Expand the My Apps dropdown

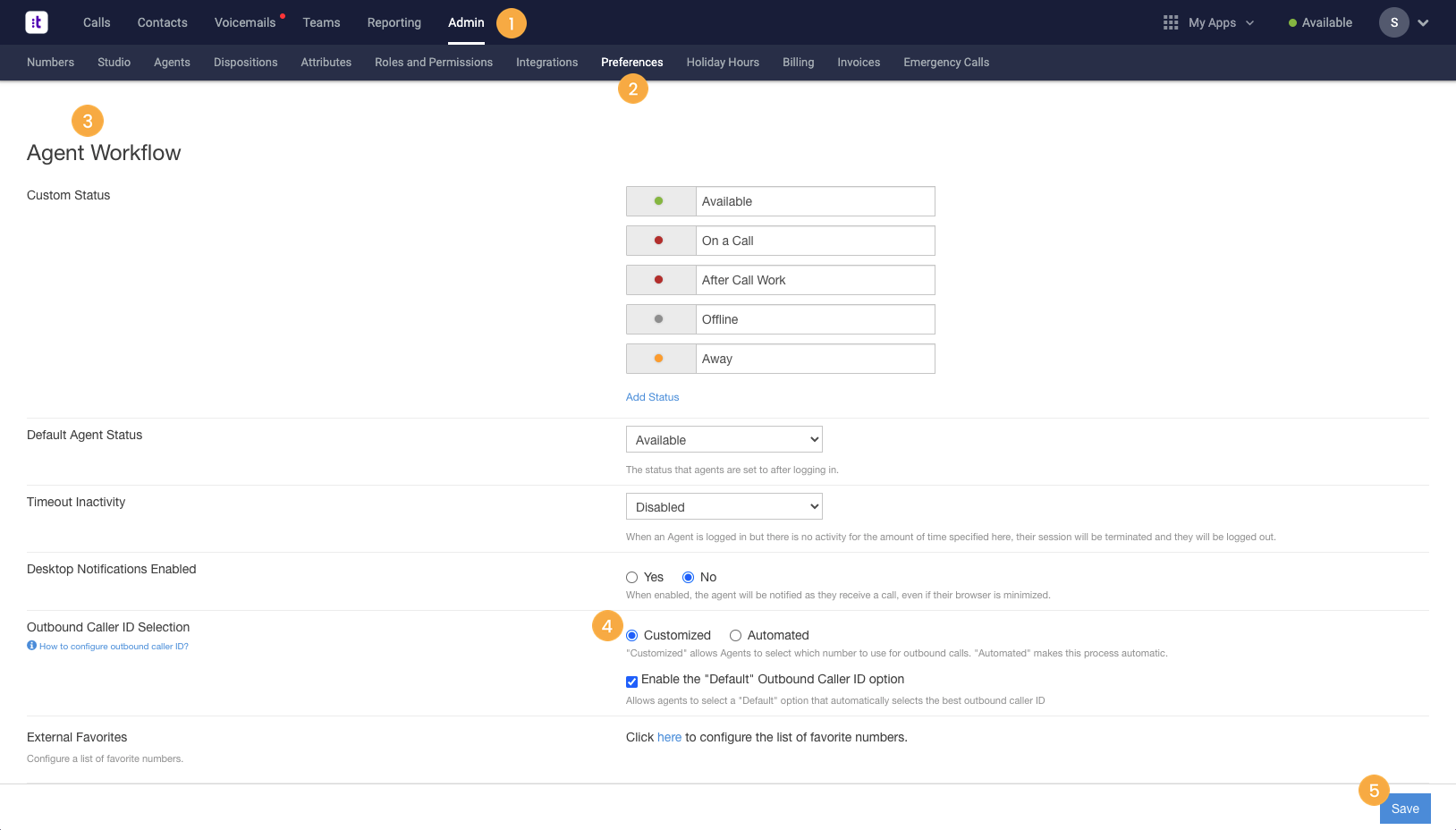pos(1249,23)
